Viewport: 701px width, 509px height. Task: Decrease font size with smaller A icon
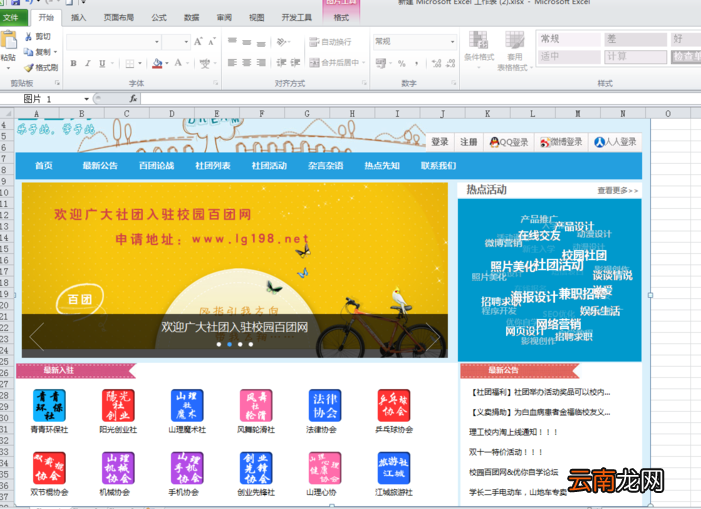pyautogui.click(x=212, y=42)
